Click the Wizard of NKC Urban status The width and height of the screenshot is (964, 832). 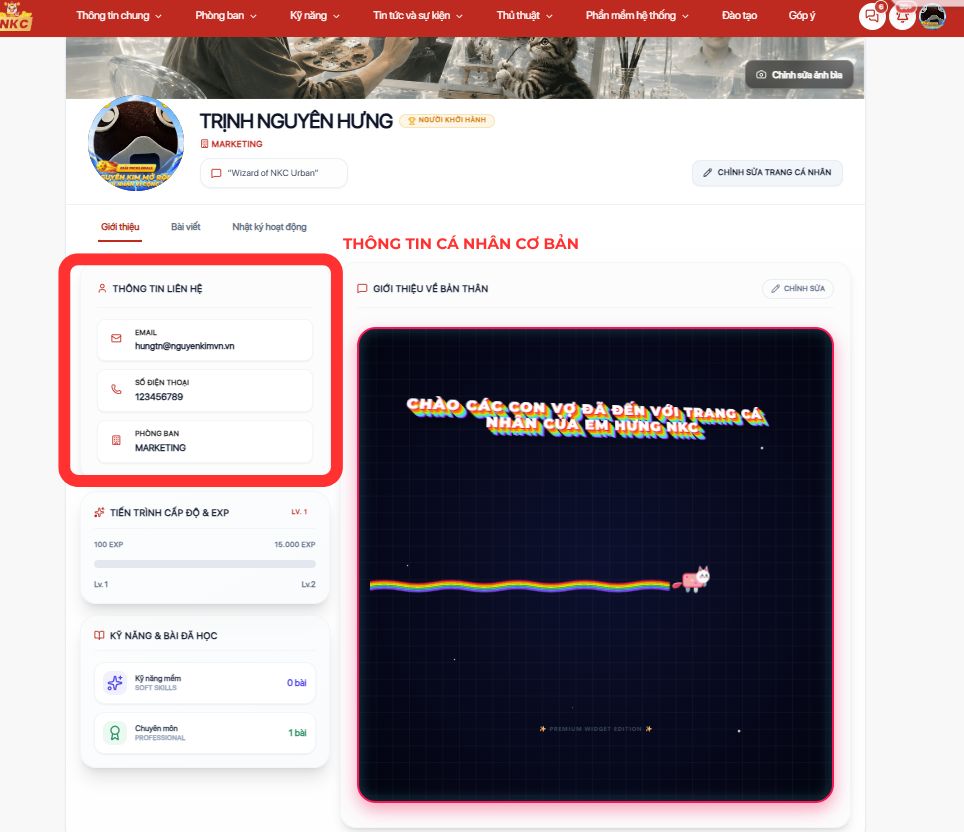(274, 173)
